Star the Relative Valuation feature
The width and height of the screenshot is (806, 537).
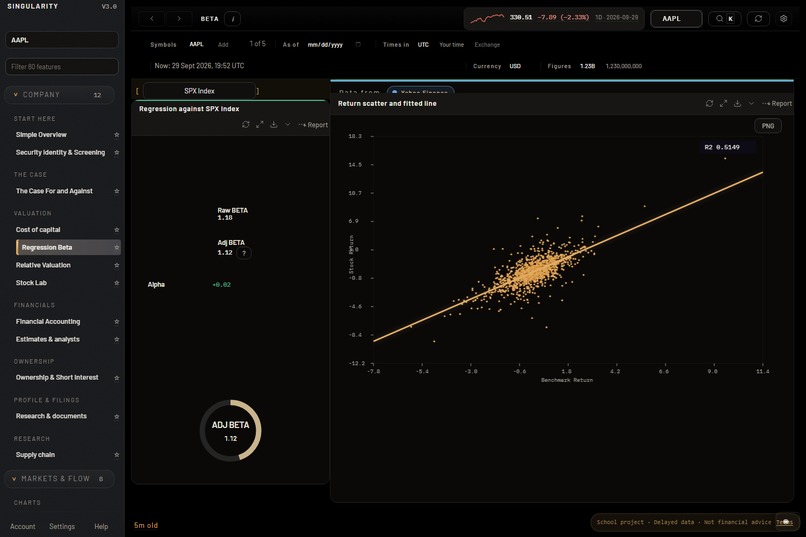click(x=117, y=265)
